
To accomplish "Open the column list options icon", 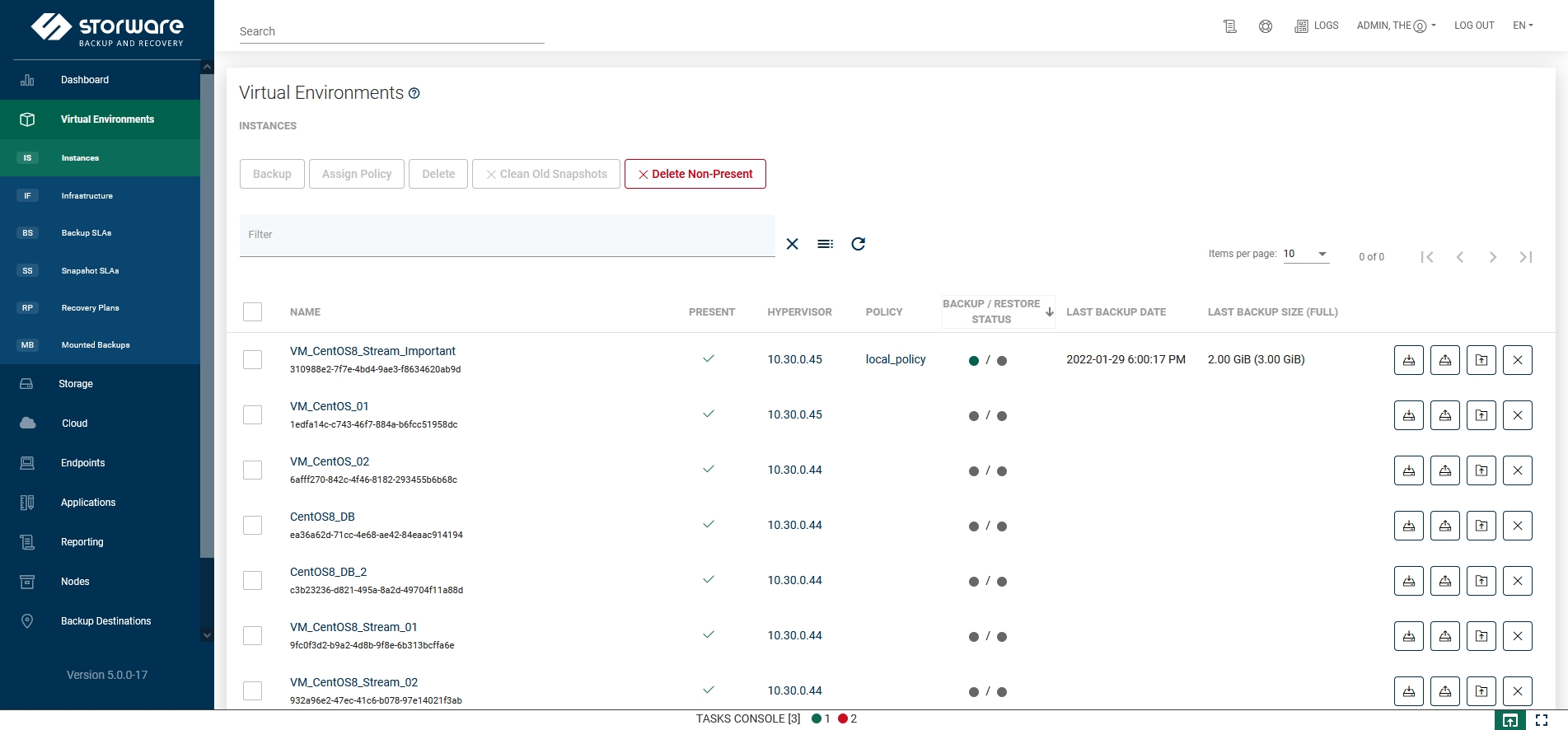I will [825, 244].
